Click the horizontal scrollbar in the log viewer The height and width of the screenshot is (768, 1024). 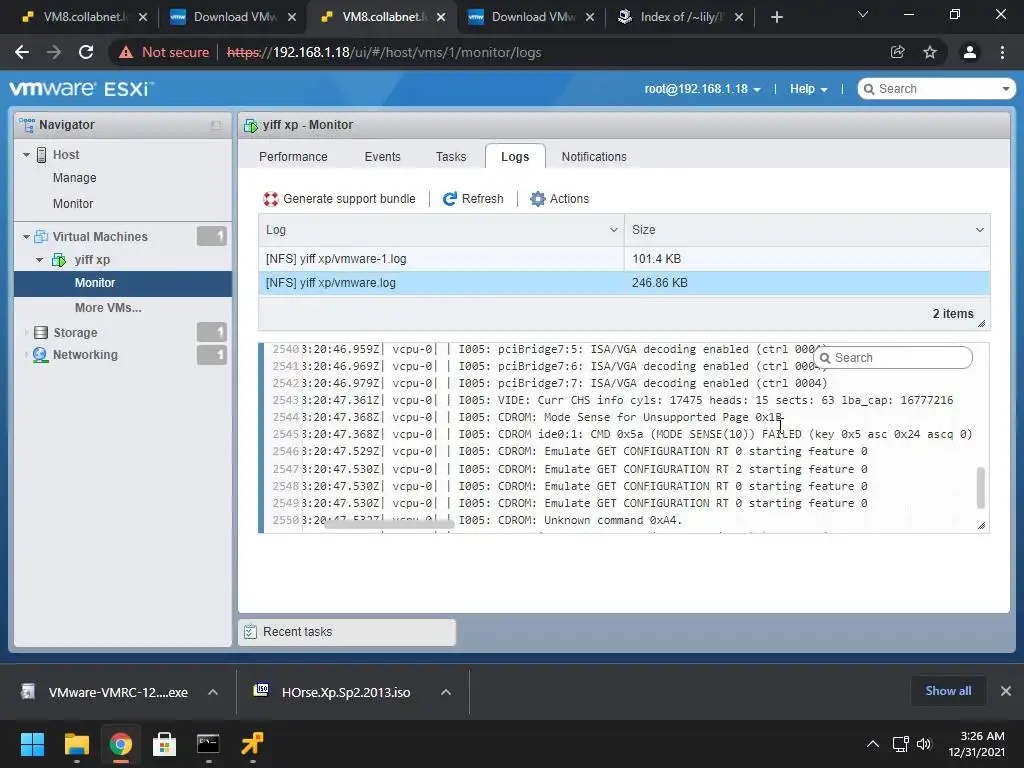tap(389, 523)
